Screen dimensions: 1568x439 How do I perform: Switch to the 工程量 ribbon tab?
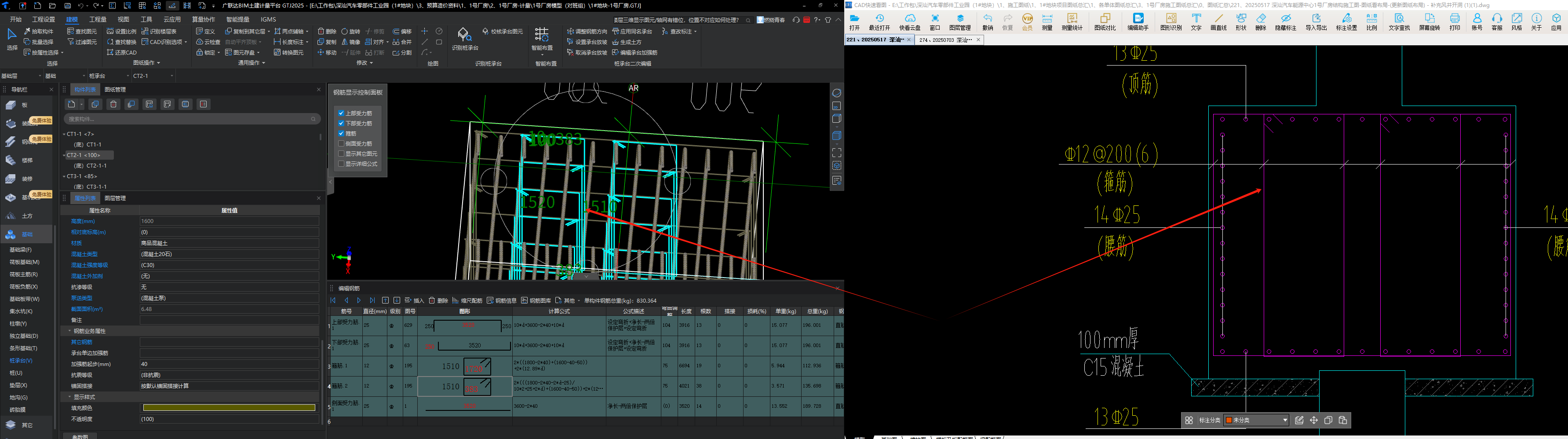point(97,19)
